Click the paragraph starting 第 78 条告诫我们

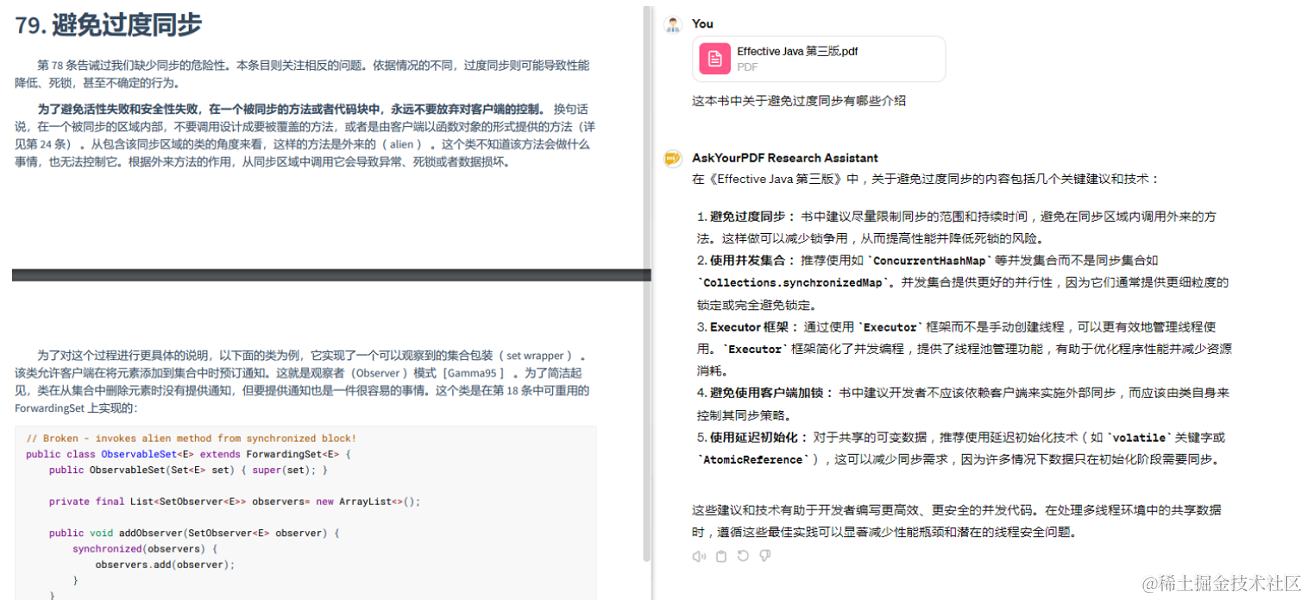(302, 74)
